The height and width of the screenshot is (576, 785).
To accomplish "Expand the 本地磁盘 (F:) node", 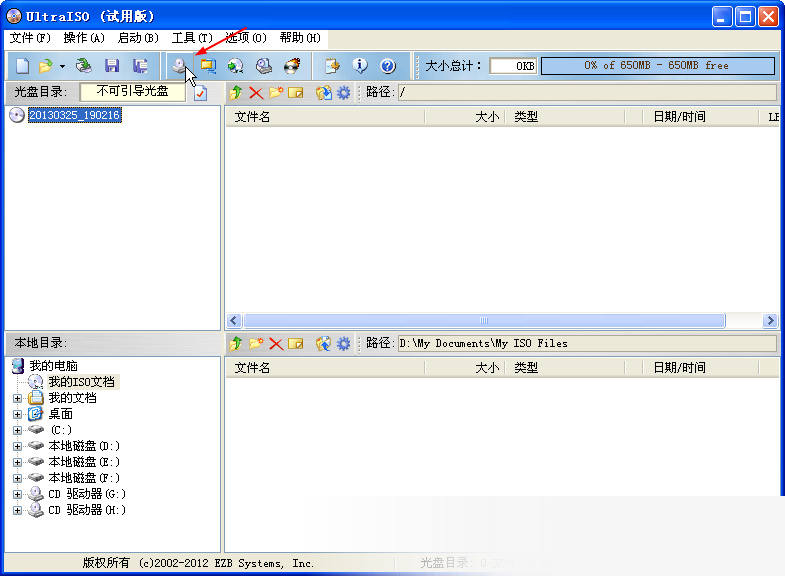I will pos(18,478).
